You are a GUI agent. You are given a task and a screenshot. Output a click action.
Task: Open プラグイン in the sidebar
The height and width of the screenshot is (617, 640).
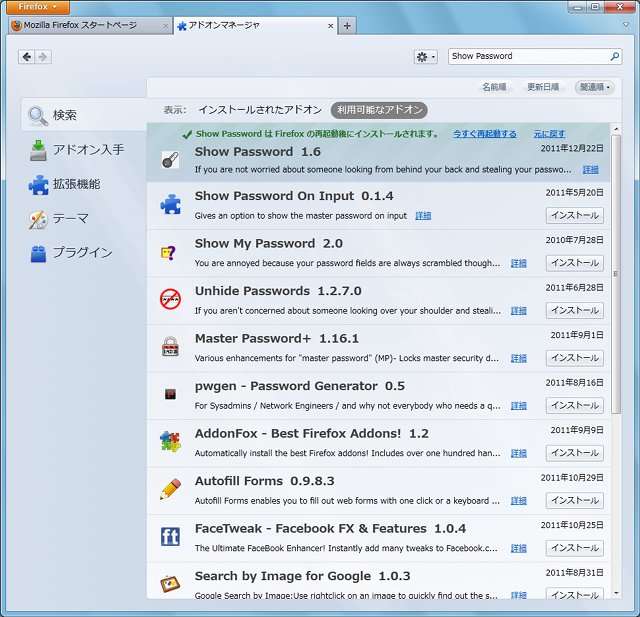click(84, 253)
